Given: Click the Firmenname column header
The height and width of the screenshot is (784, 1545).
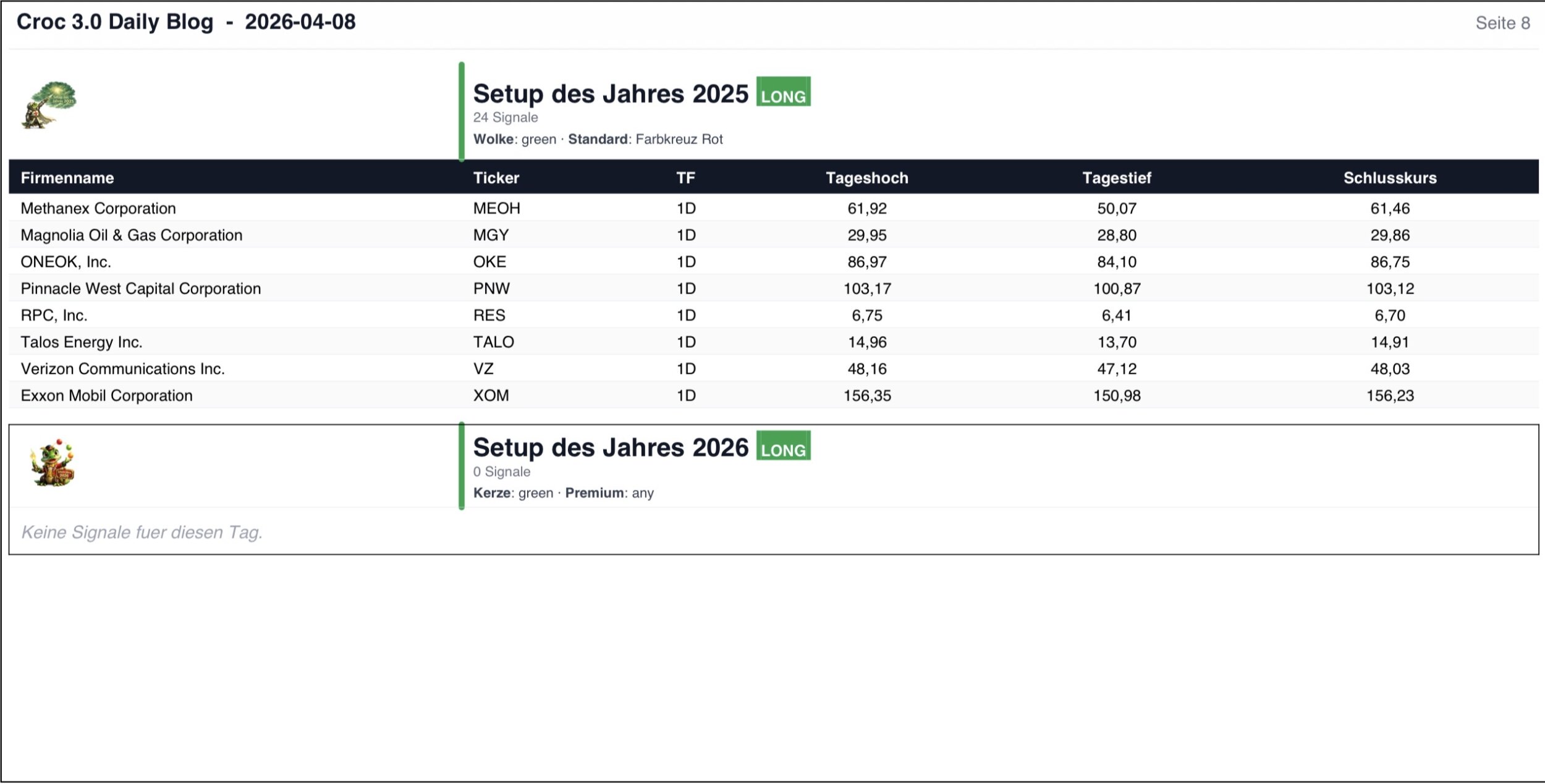Looking at the screenshot, I should [67, 178].
